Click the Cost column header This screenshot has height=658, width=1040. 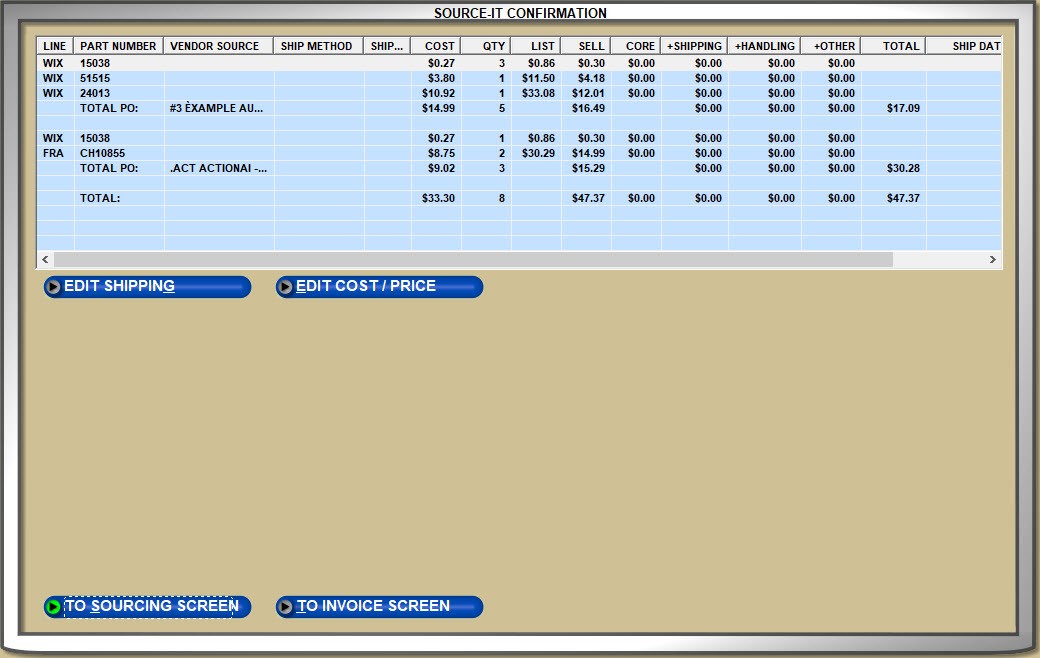point(439,46)
